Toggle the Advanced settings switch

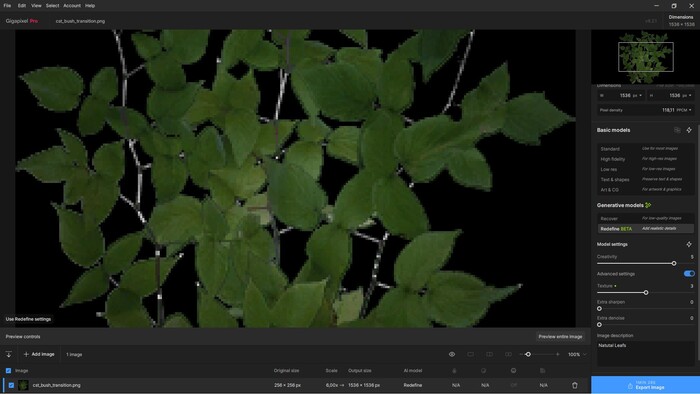pyautogui.click(x=689, y=274)
